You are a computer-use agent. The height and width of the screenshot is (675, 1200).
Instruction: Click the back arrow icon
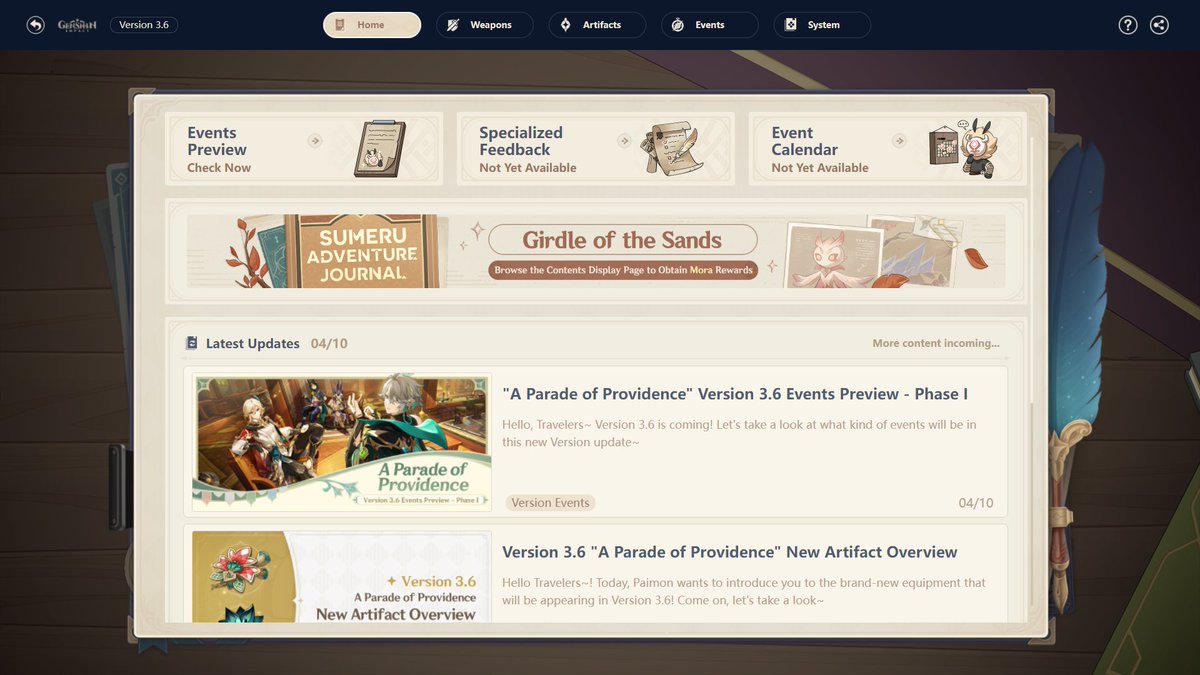(x=36, y=25)
